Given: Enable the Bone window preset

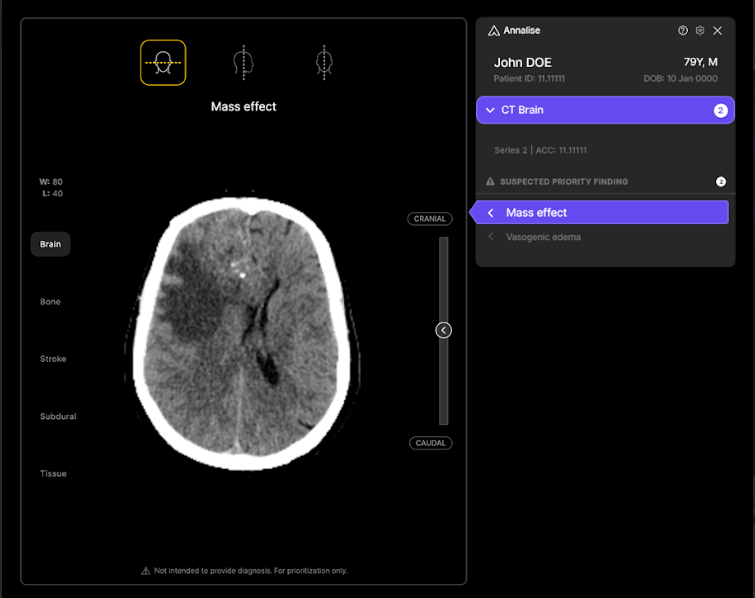Looking at the screenshot, I should pos(50,301).
